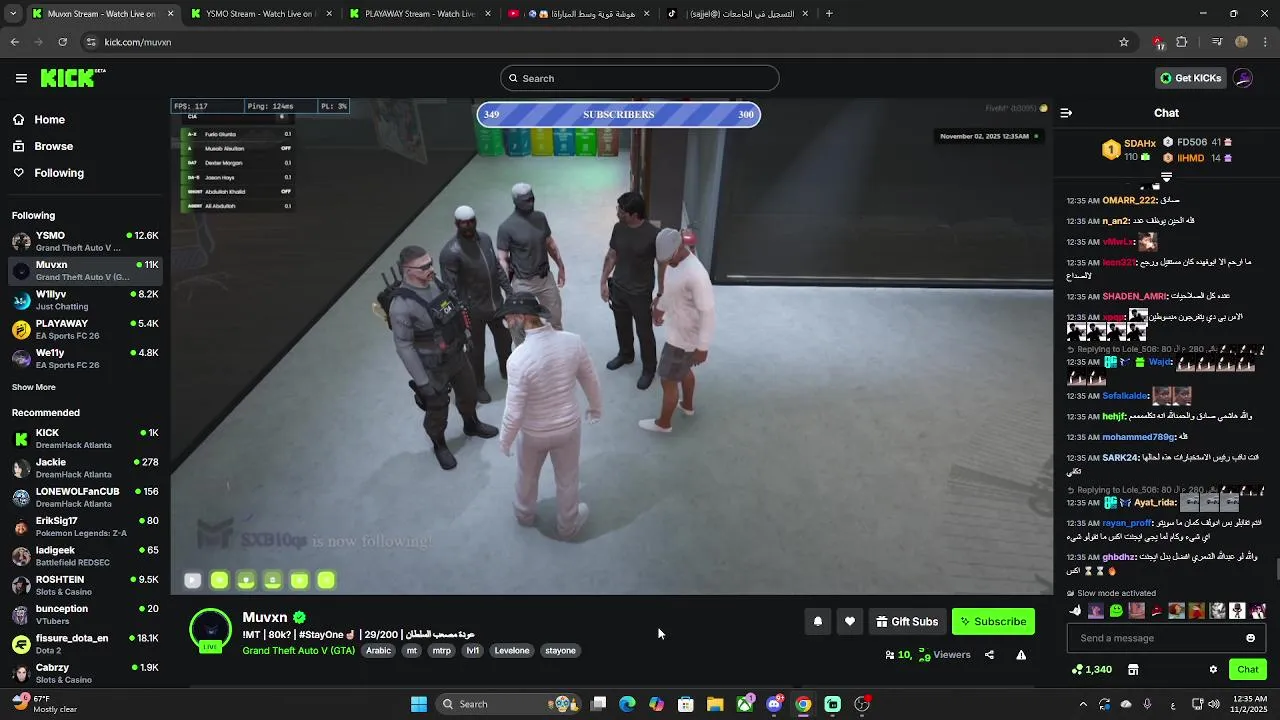
Task: Click the browser address bar
Action: click(600, 42)
